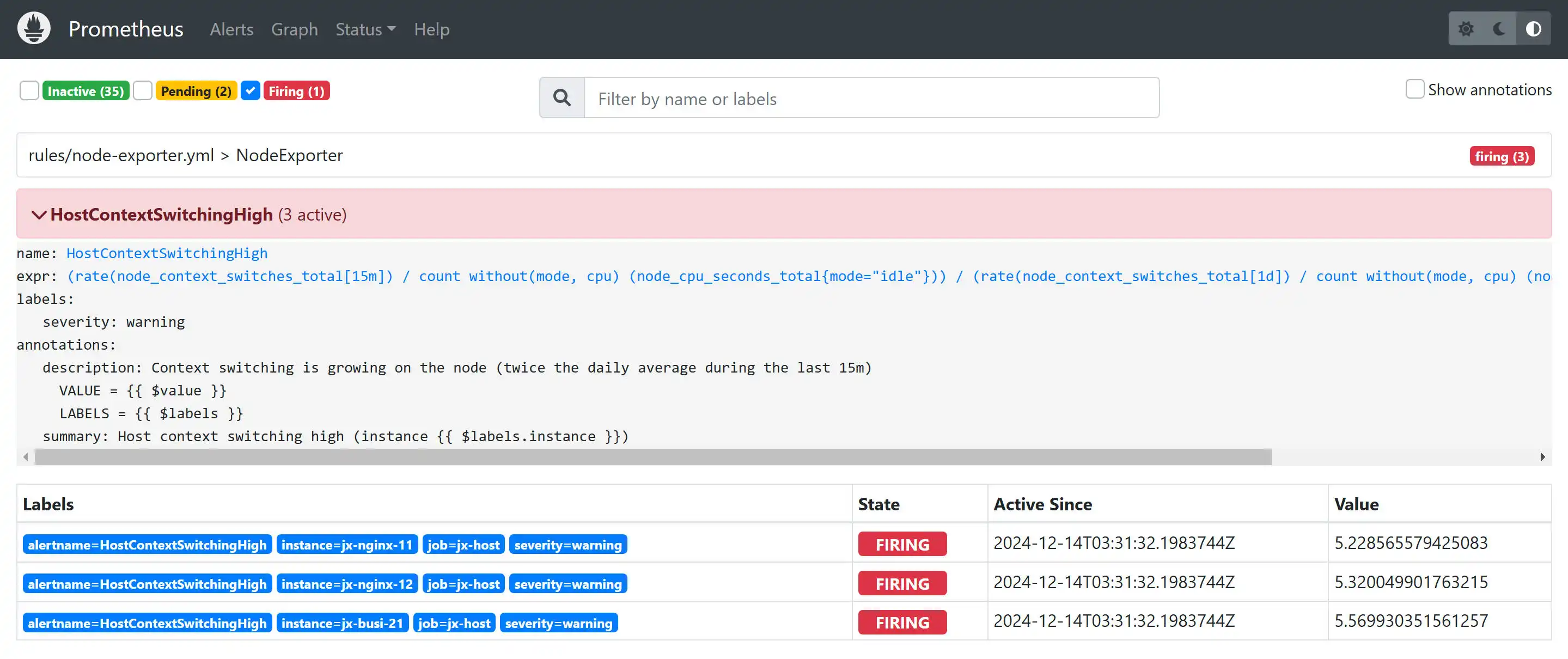This screenshot has width=1568, height=659.
Task: Click the firing (3) group badge
Action: pos(1502,156)
